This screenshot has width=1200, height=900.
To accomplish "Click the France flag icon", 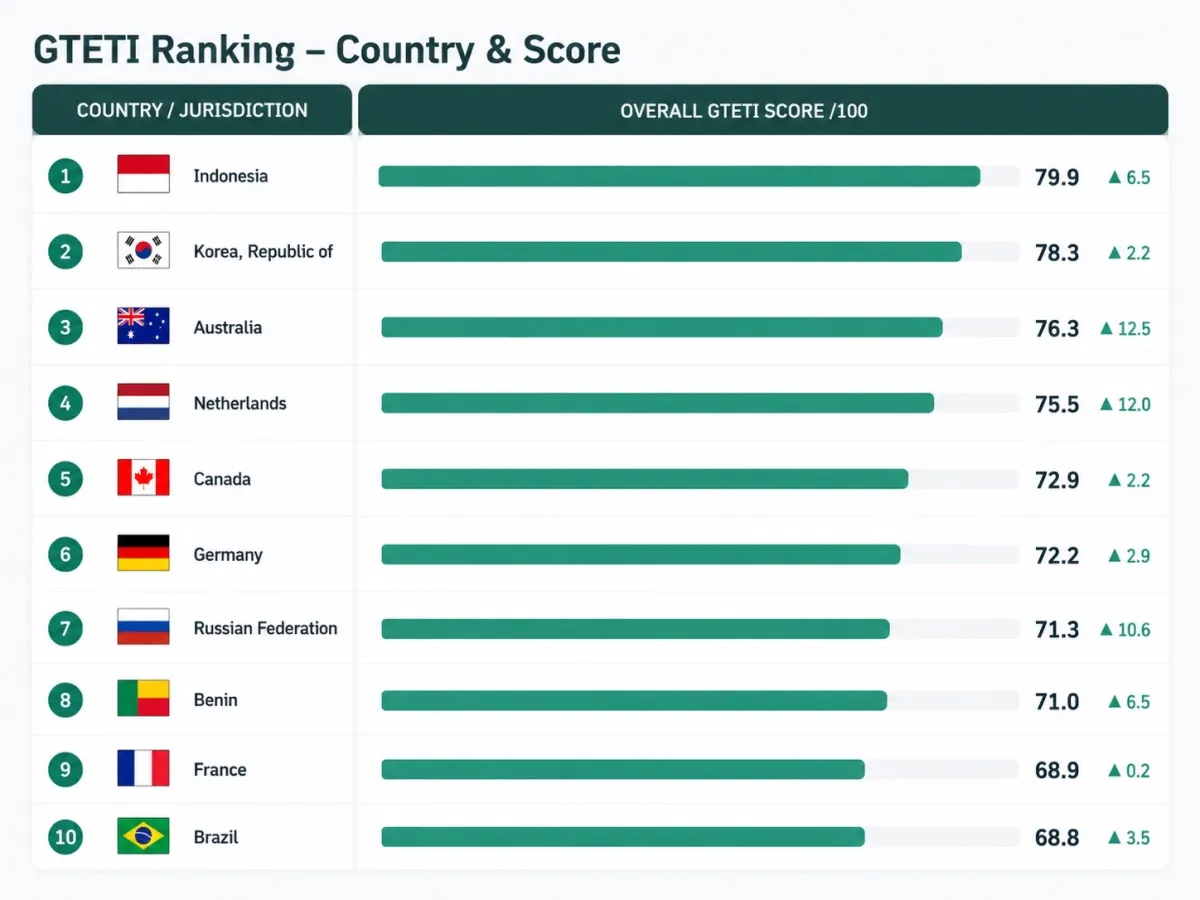I will coord(143,768).
